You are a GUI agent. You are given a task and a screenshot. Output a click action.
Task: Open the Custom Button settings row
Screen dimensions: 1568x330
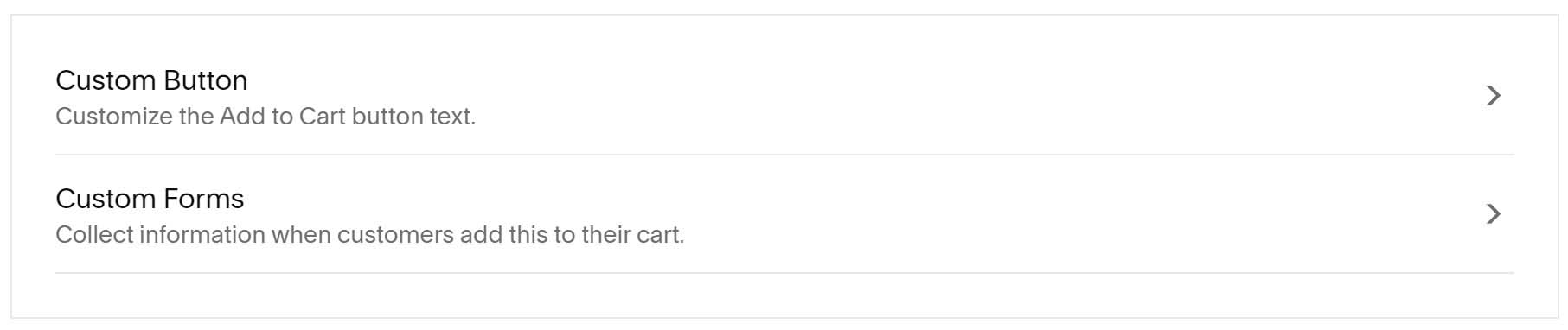click(784, 96)
